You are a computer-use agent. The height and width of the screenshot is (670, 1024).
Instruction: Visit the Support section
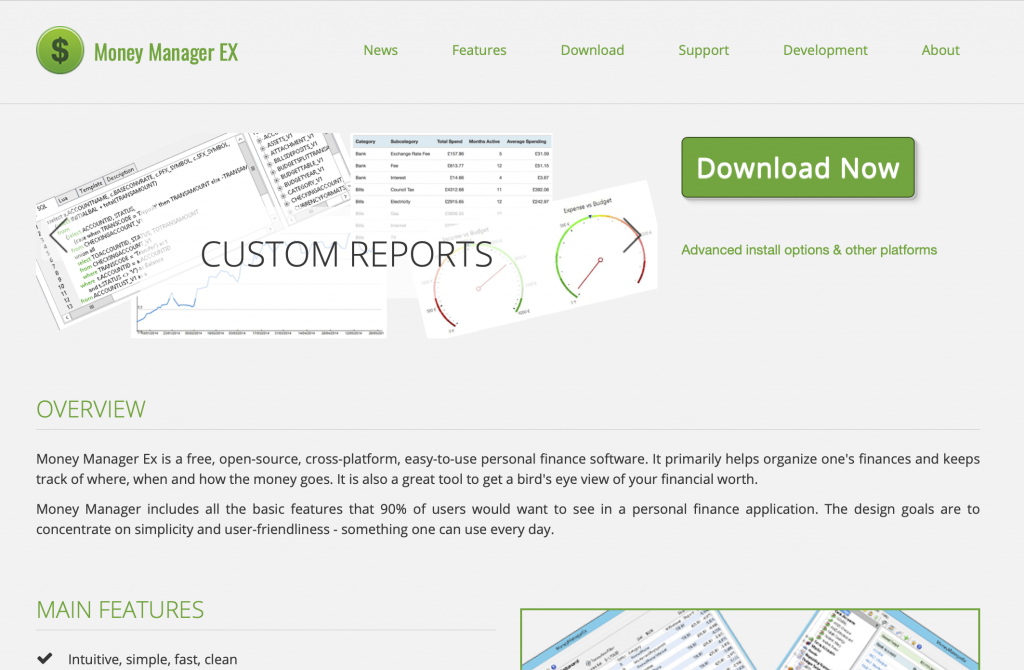[703, 50]
